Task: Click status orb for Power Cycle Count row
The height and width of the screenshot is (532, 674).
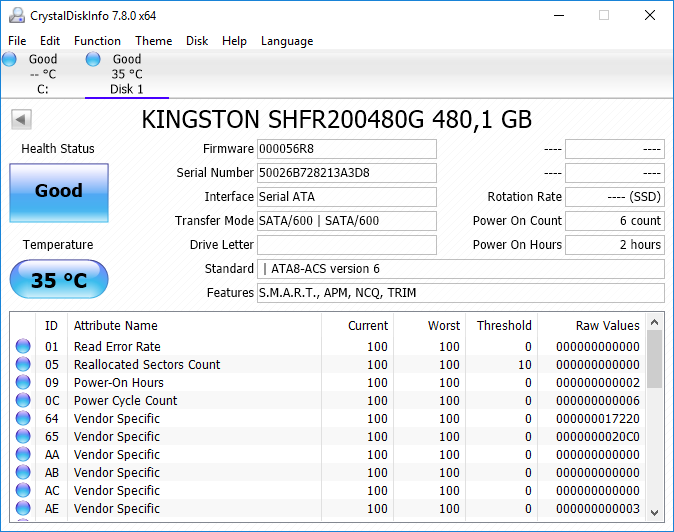Action: 23,400
